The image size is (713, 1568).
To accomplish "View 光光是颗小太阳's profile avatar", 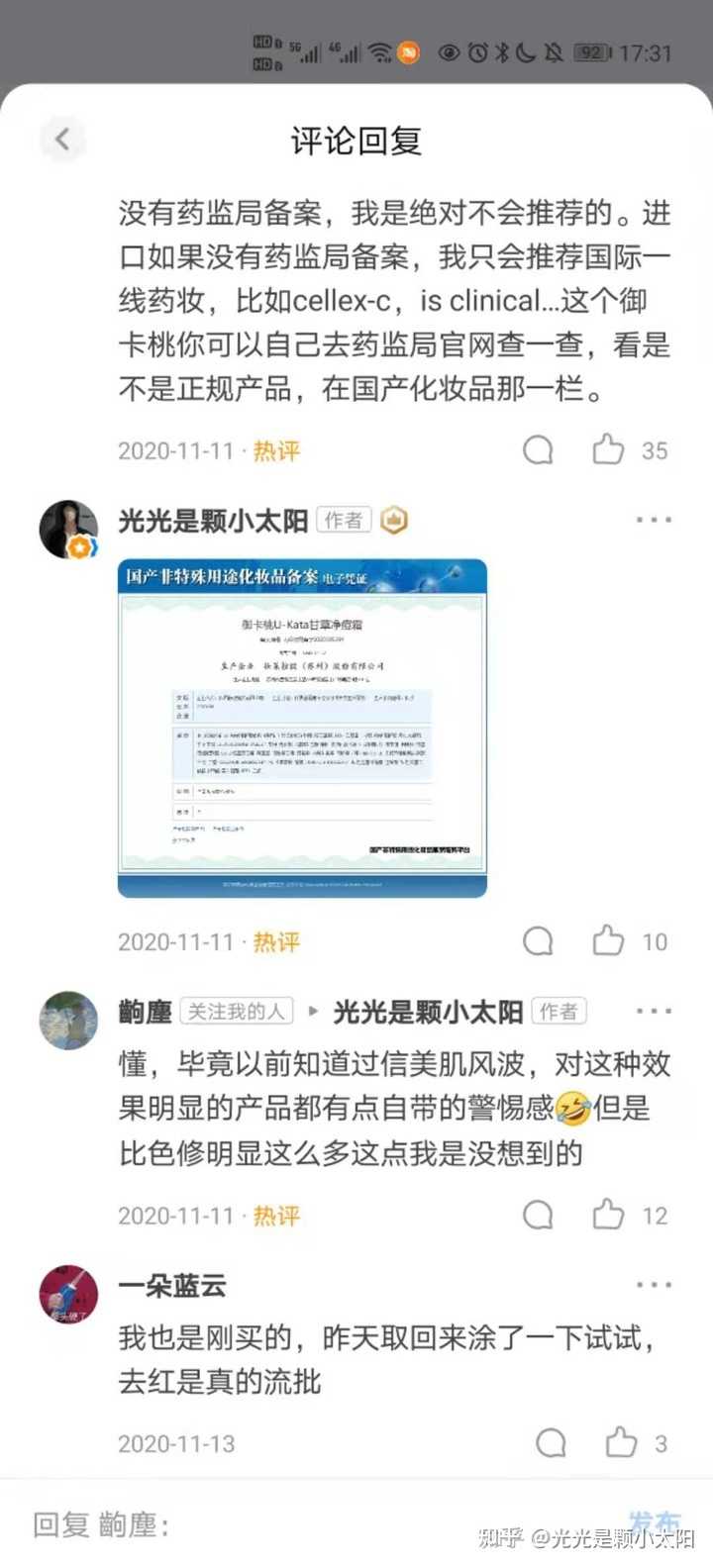I will (68, 530).
